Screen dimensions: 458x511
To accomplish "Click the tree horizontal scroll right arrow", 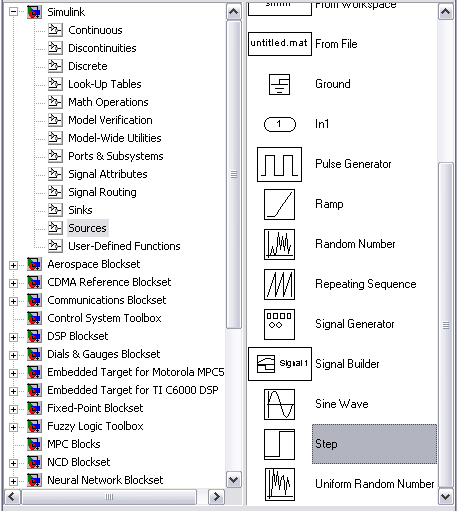I will point(216,497).
